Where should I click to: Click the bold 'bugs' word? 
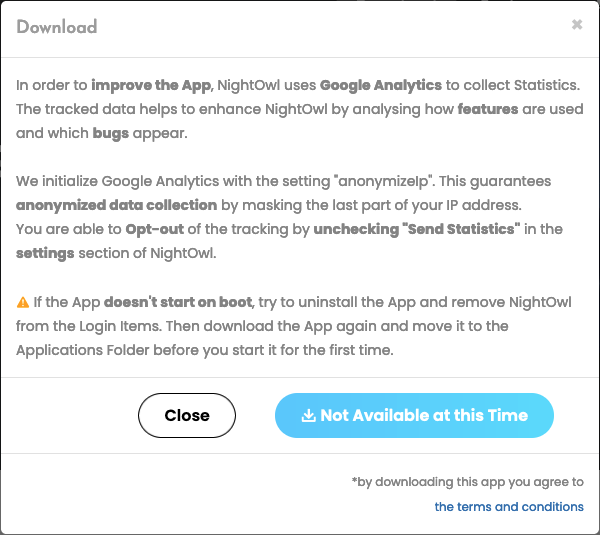click(x=111, y=133)
